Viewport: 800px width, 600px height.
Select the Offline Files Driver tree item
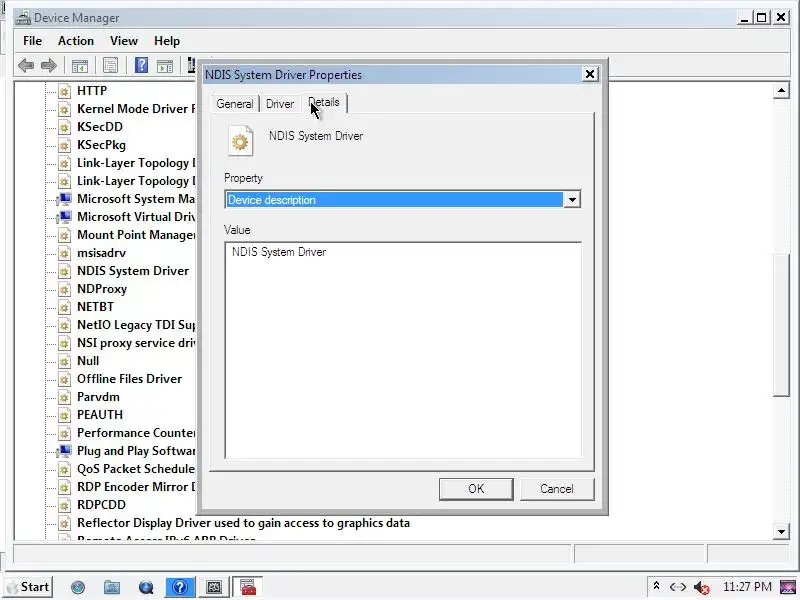pyautogui.click(x=129, y=379)
